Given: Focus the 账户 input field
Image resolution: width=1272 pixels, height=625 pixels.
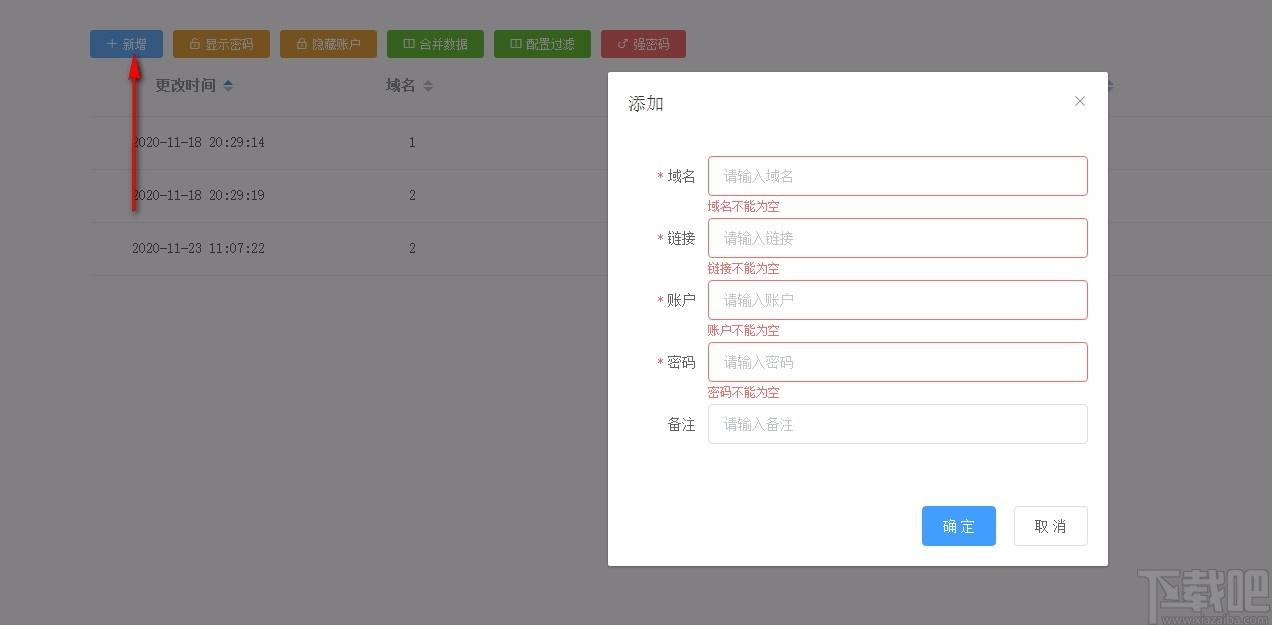Looking at the screenshot, I should coord(897,300).
